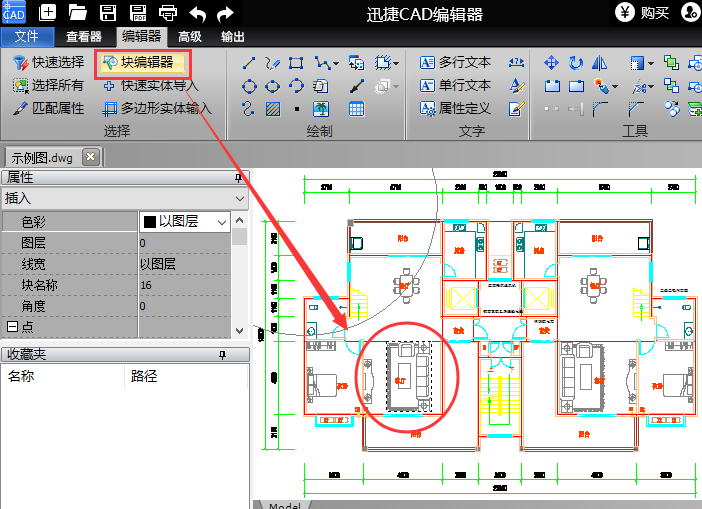Click the 购买 purchase button
Viewport: 702px width, 509px height.
pyautogui.click(x=644, y=13)
